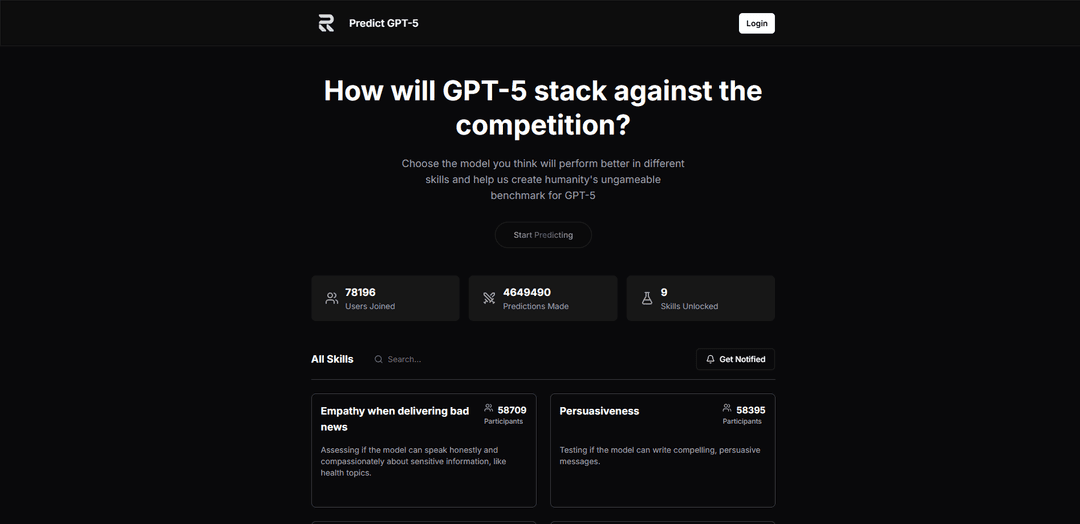Click the 9 Skills Unlocked stat card
The height and width of the screenshot is (524, 1080).
[x=700, y=298]
